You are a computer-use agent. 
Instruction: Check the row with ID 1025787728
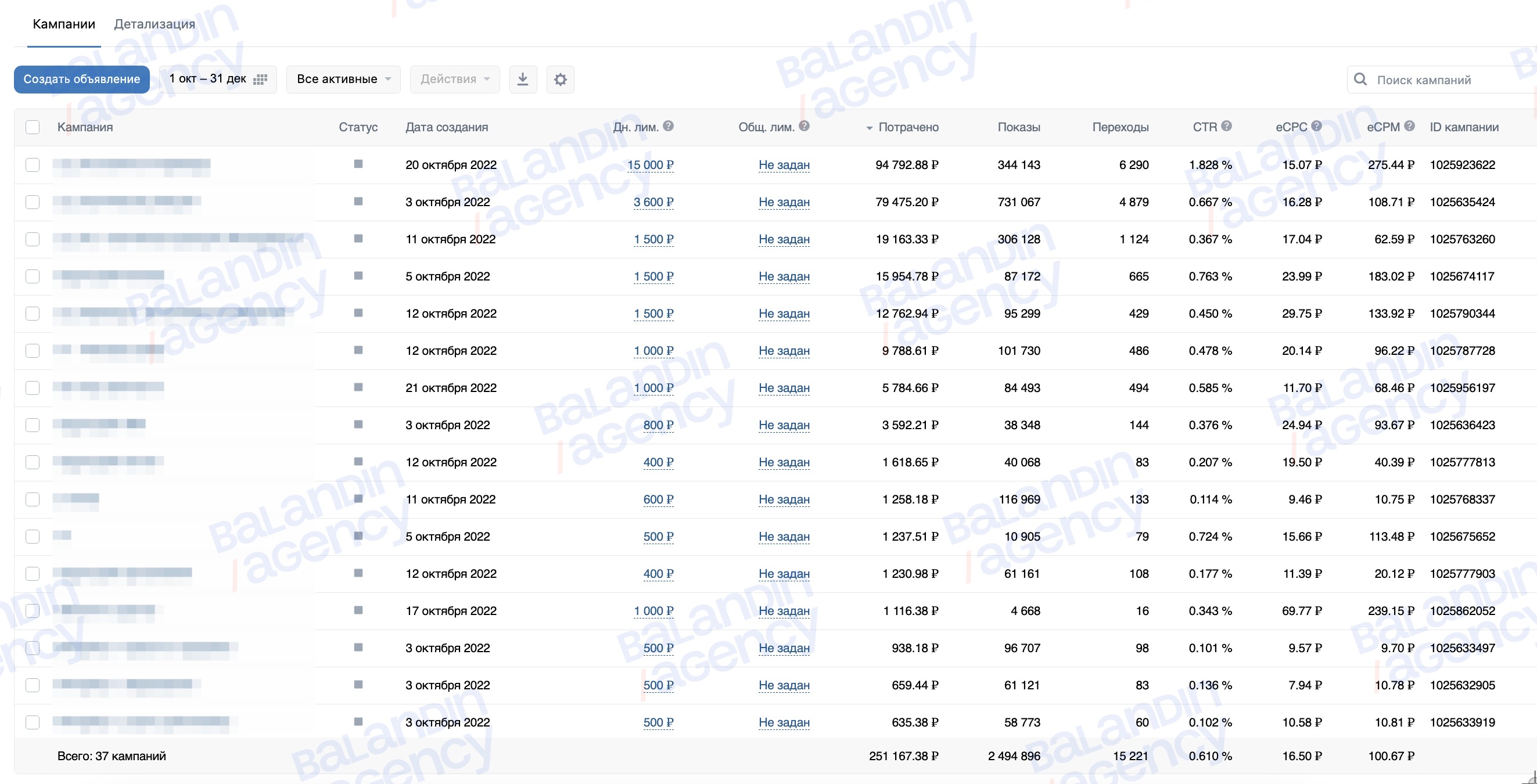click(33, 351)
